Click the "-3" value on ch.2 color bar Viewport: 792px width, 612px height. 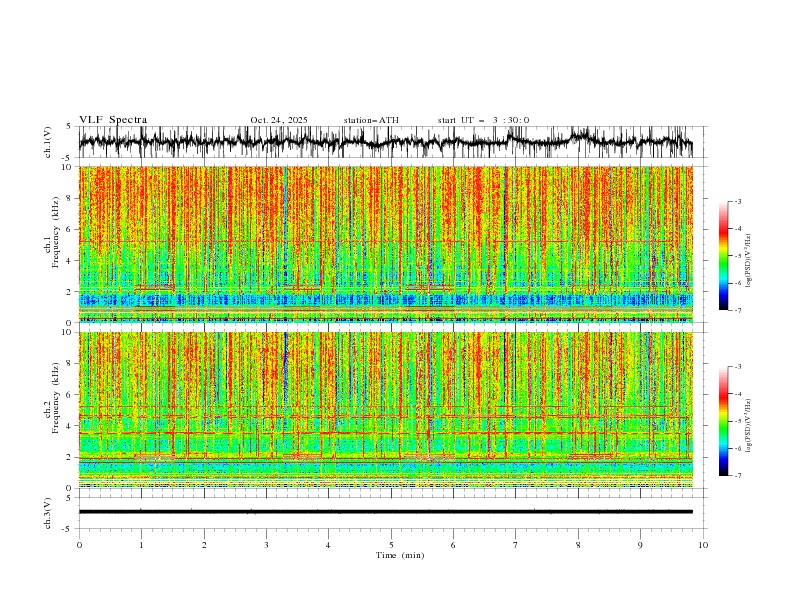pyautogui.click(x=738, y=367)
